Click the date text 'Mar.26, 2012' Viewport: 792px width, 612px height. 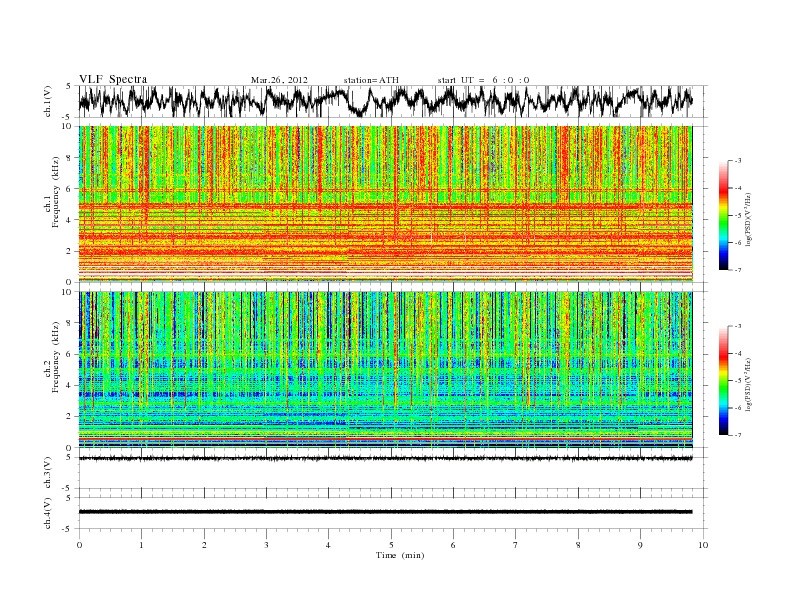(x=279, y=80)
